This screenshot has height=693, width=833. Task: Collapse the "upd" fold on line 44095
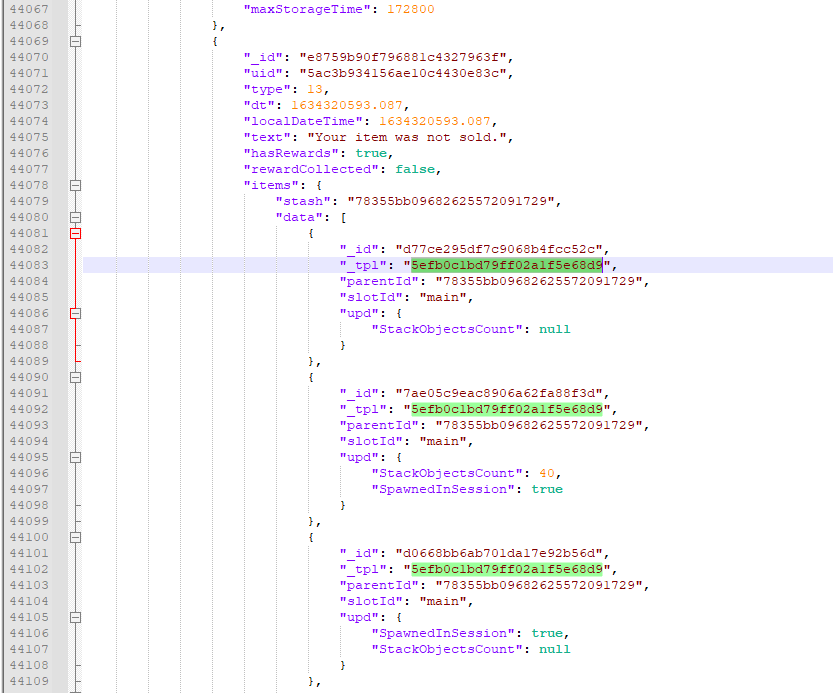pos(78,457)
